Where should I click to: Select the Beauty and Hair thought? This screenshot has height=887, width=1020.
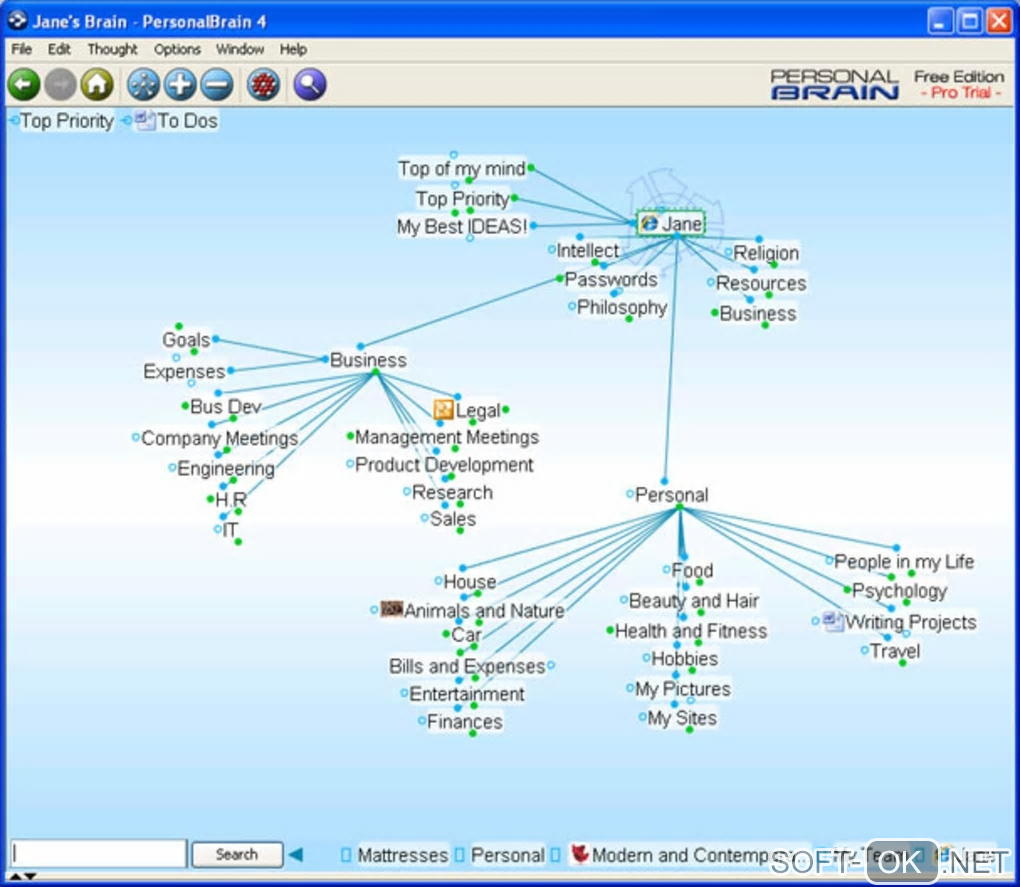(693, 600)
